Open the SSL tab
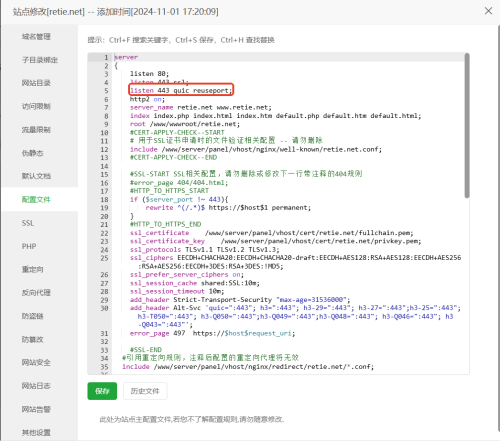The height and width of the screenshot is (441, 500). (x=28, y=223)
